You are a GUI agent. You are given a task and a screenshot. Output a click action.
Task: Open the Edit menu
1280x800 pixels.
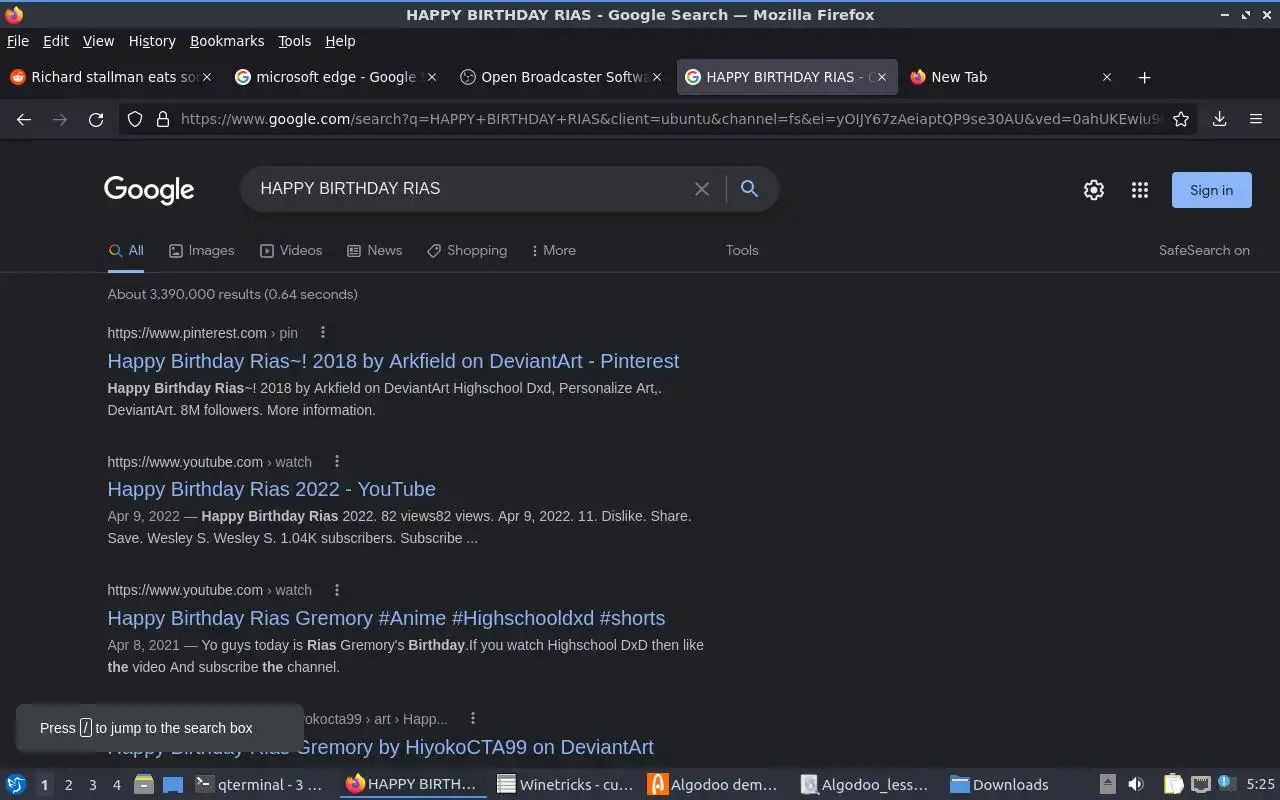pos(56,41)
